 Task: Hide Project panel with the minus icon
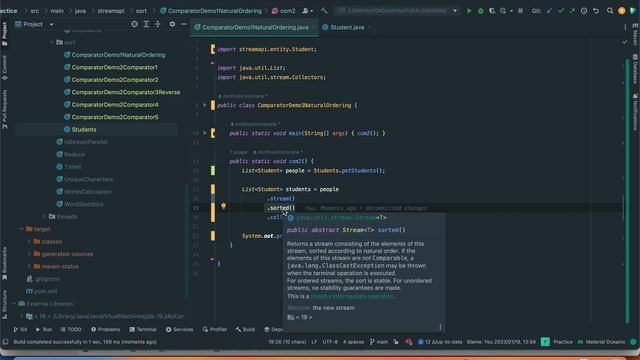coord(184,24)
